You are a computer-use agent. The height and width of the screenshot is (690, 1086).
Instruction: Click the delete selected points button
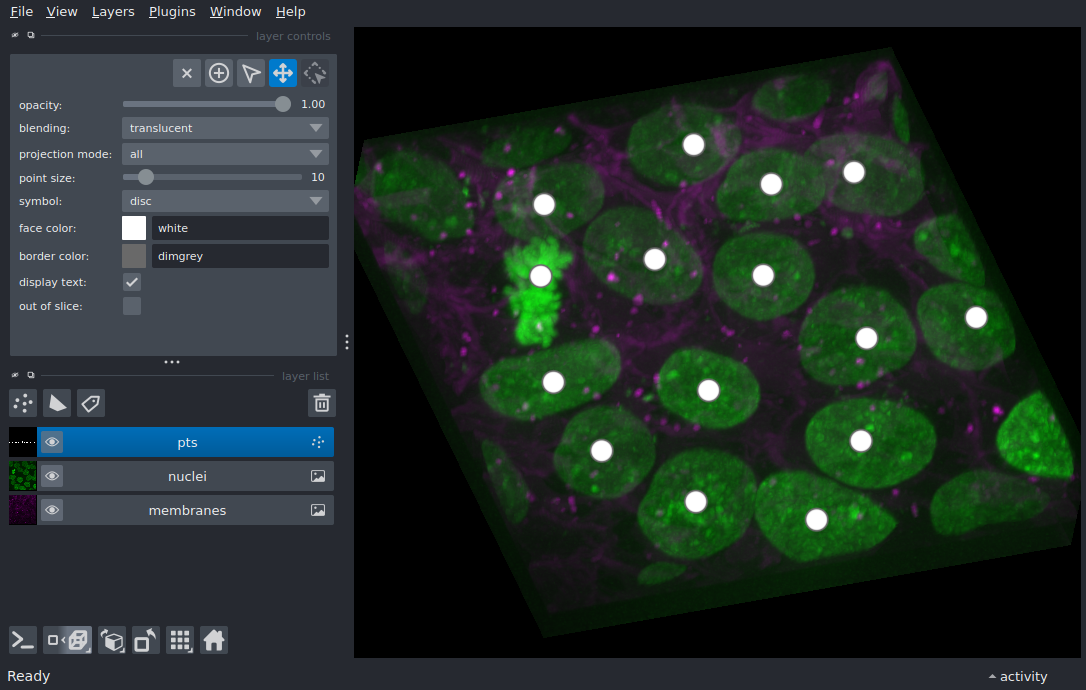click(187, 73)
